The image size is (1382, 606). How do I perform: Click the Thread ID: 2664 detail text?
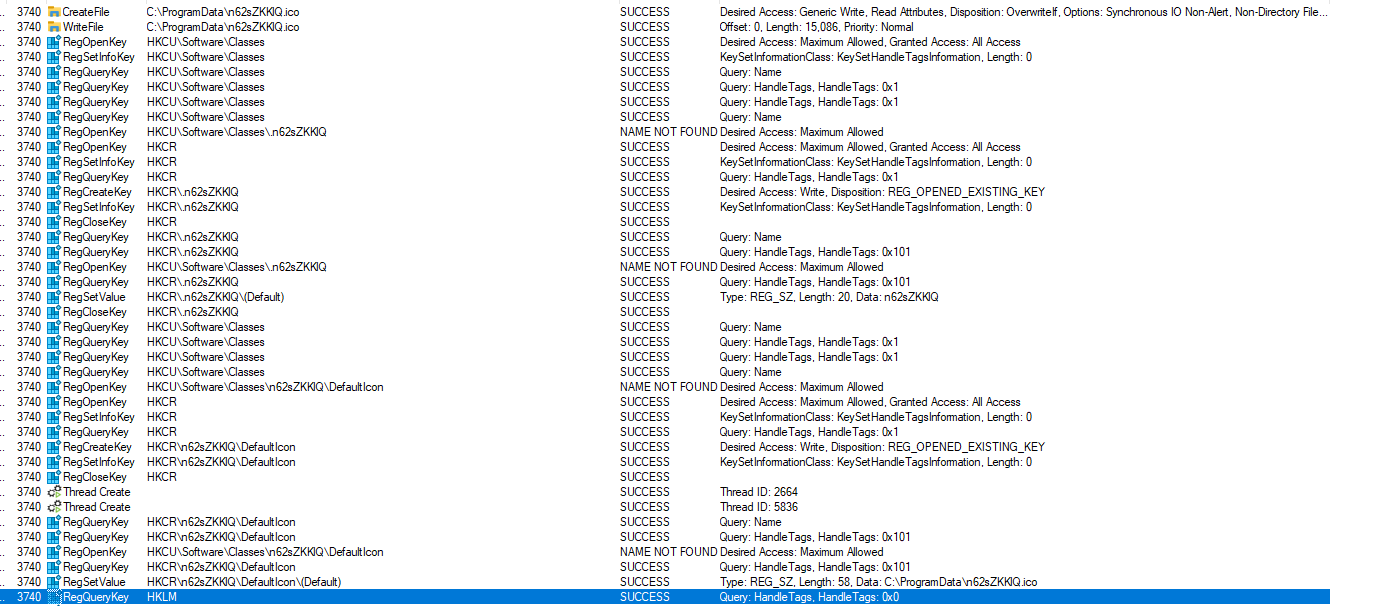click(x=758, y=492)
